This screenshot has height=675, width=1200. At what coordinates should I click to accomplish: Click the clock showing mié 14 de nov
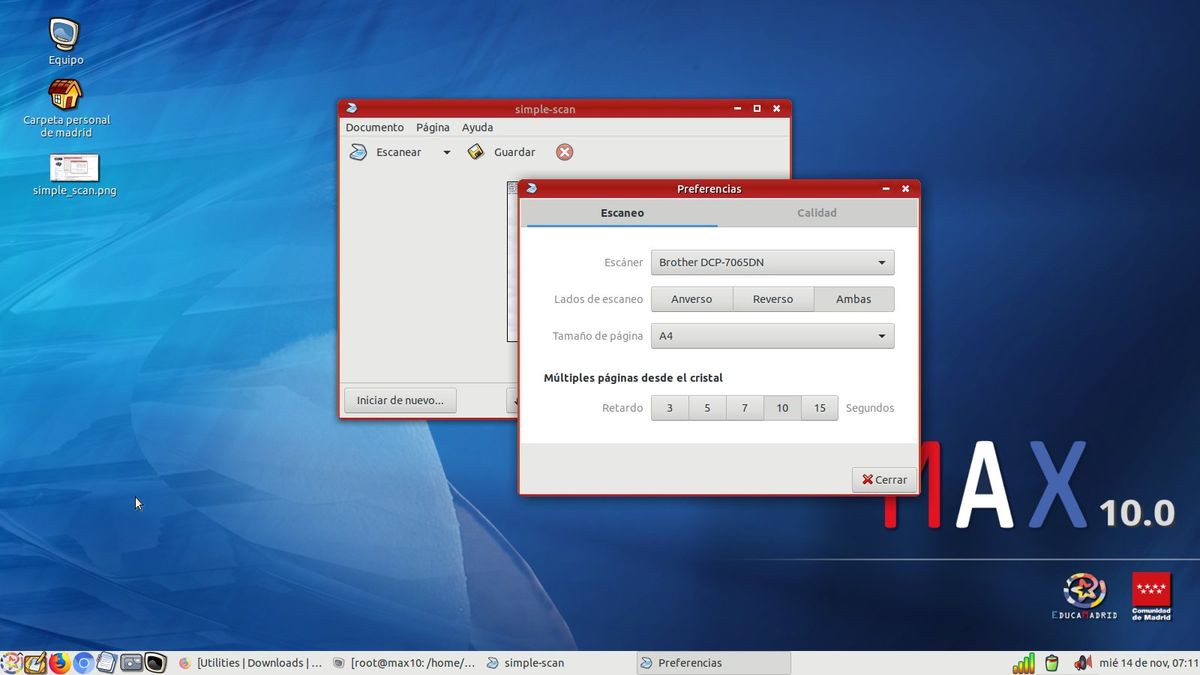click(1148, 663)
